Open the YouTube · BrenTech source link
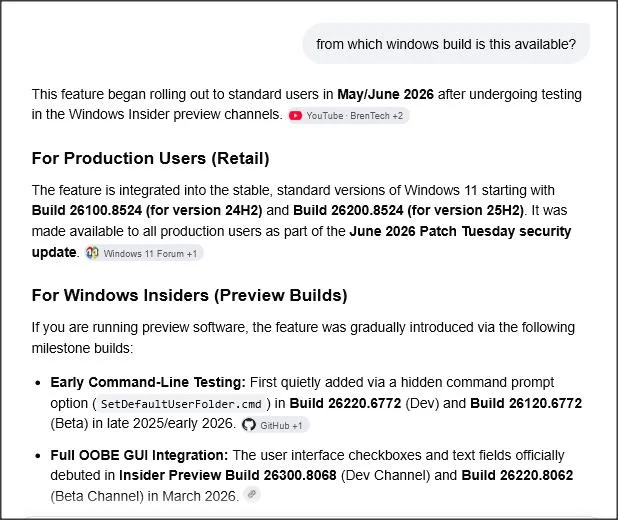 point(348,116)
